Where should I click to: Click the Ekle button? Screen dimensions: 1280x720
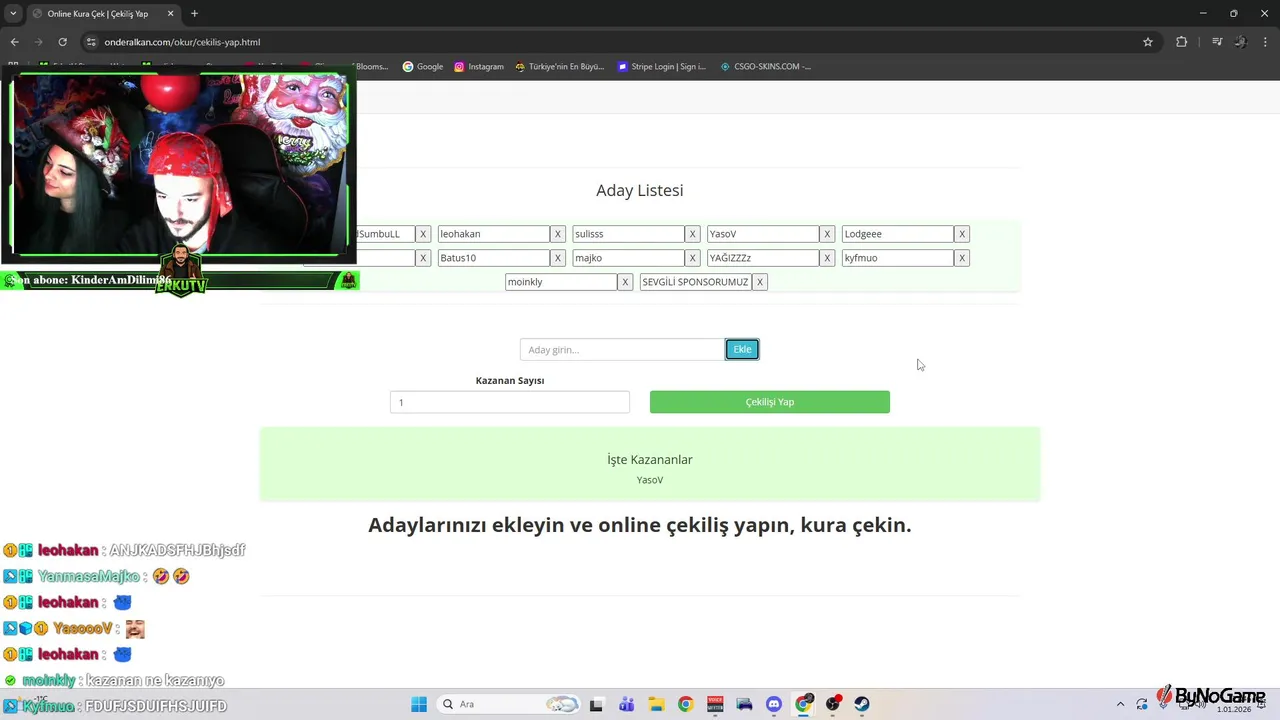742,349
